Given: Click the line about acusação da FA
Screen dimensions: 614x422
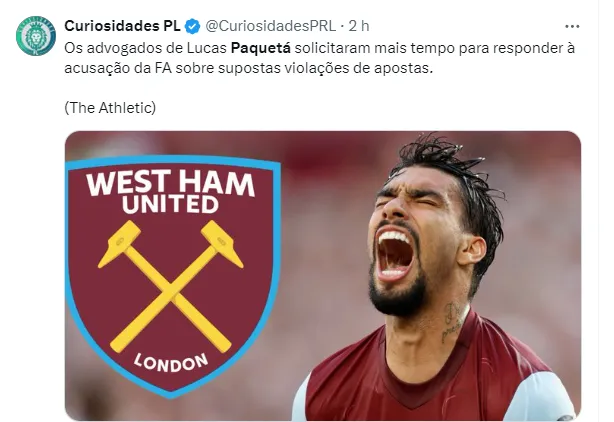Looking at the screenshot, I should coord(249,68).
